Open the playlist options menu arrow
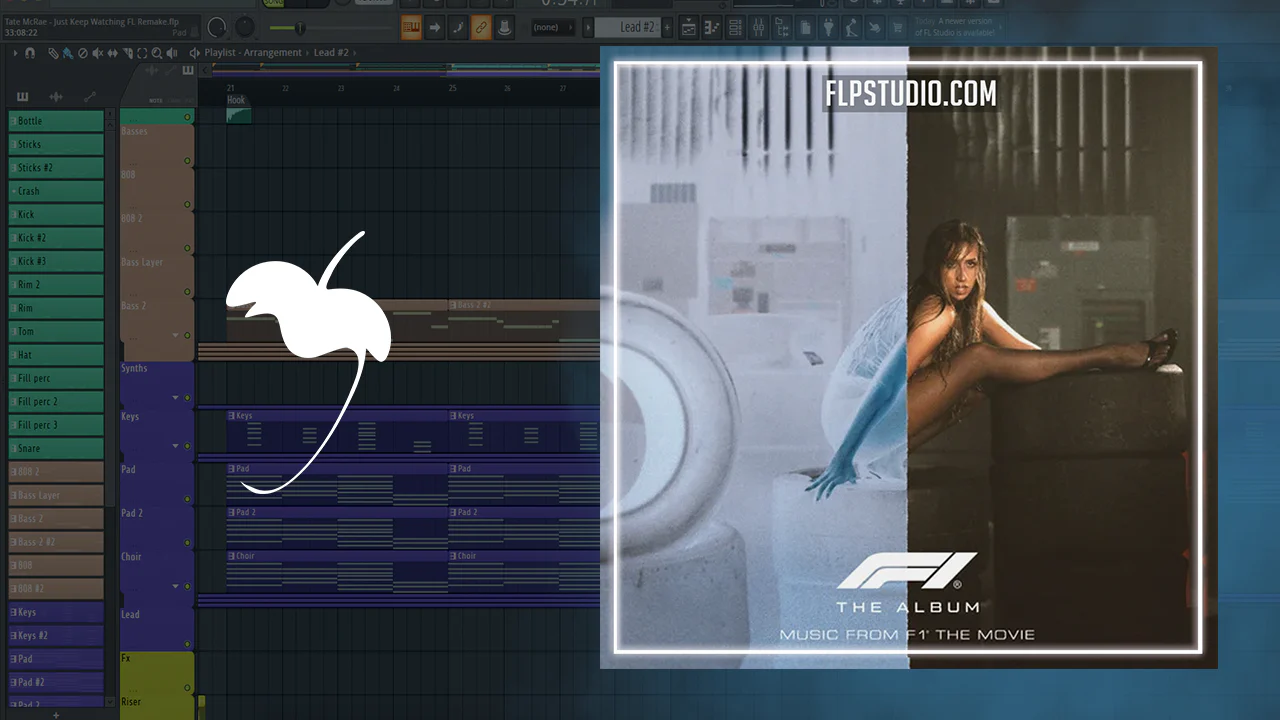The height and width of the screenshot is (720, 1280). tap(16, 52)
